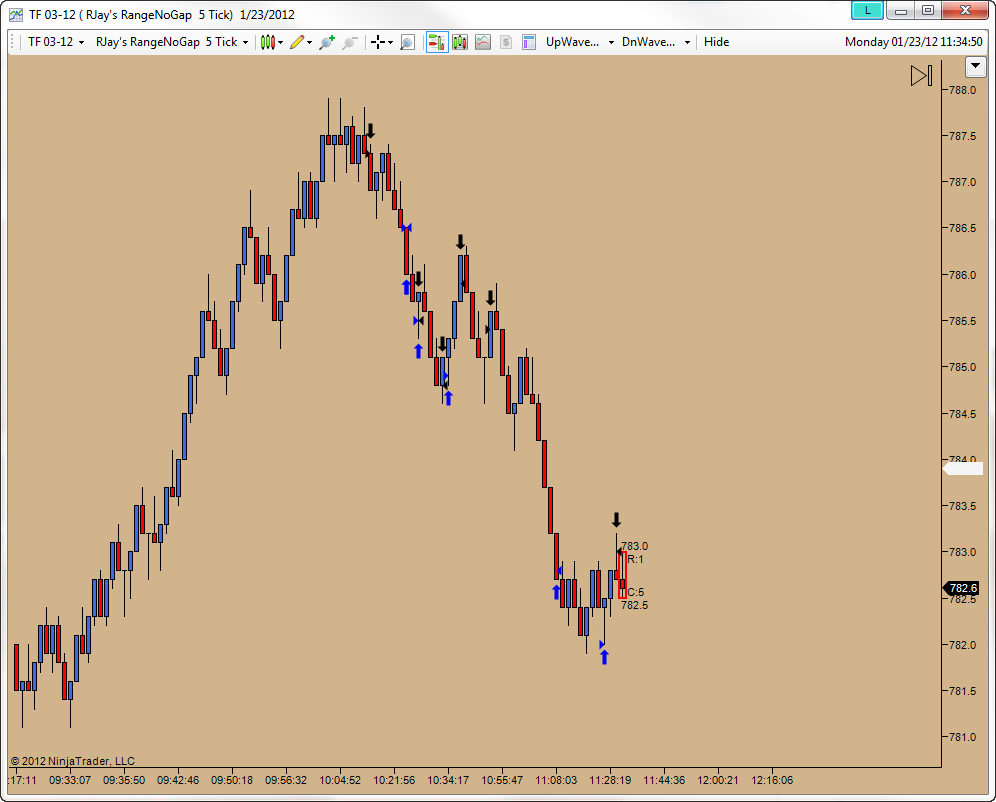996x802 pixels.
Task: Click the 10:04:52 time axis label
Action: (340, 780)
